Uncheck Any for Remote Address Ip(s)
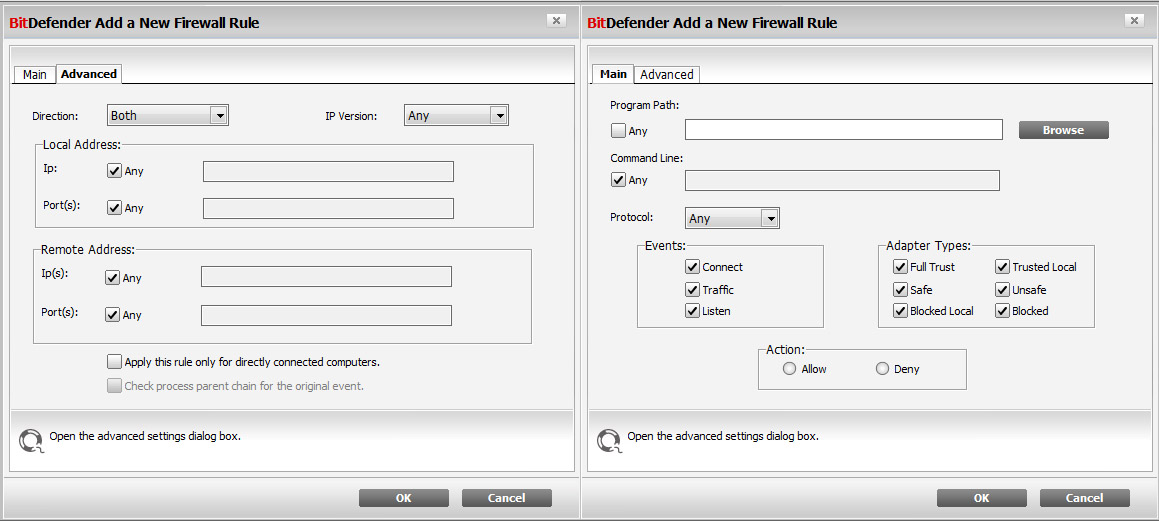Screen dimensions: 1159x521 (x=112, y=278)
